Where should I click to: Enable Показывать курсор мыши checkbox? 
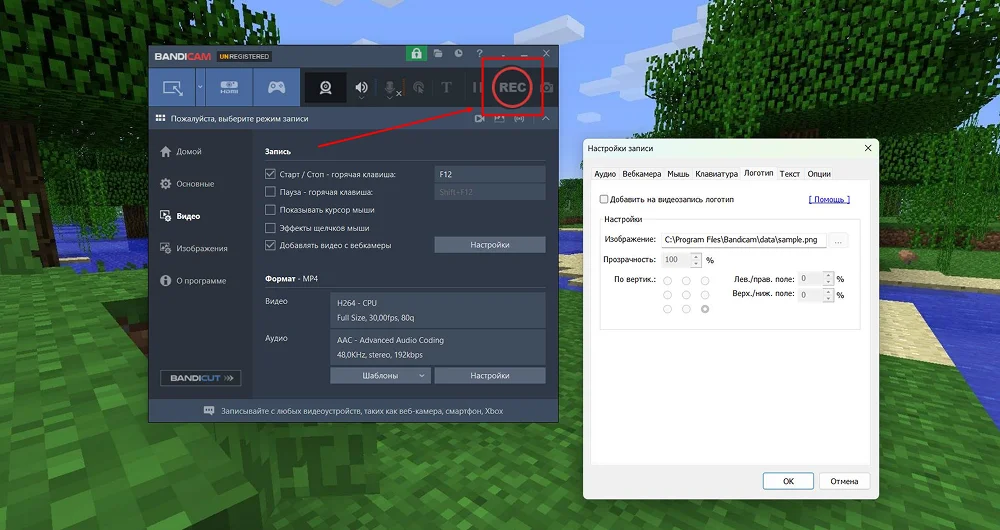pos(270,210)
